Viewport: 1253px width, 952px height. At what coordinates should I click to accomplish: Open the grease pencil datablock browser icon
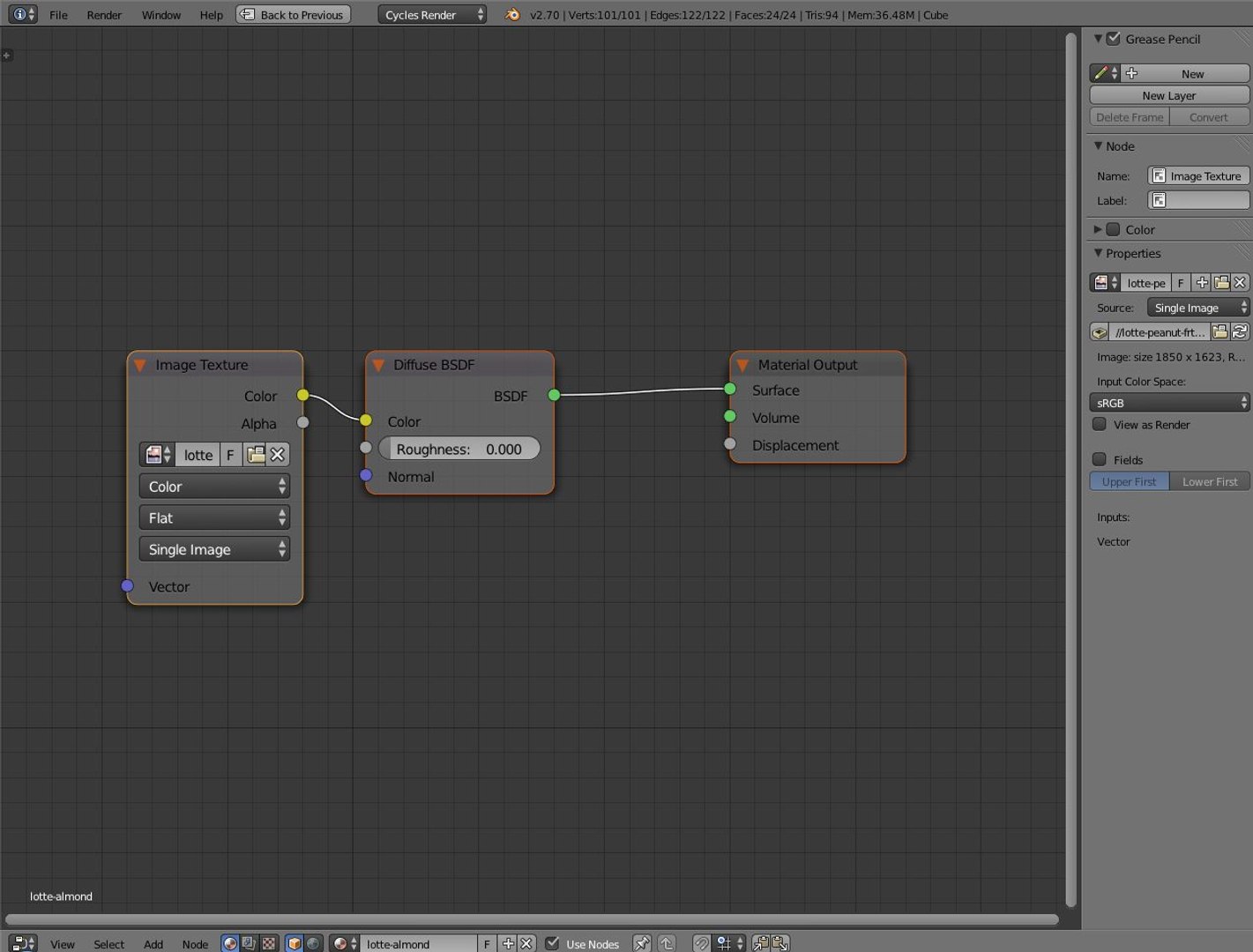click(x=1105, y=73)
